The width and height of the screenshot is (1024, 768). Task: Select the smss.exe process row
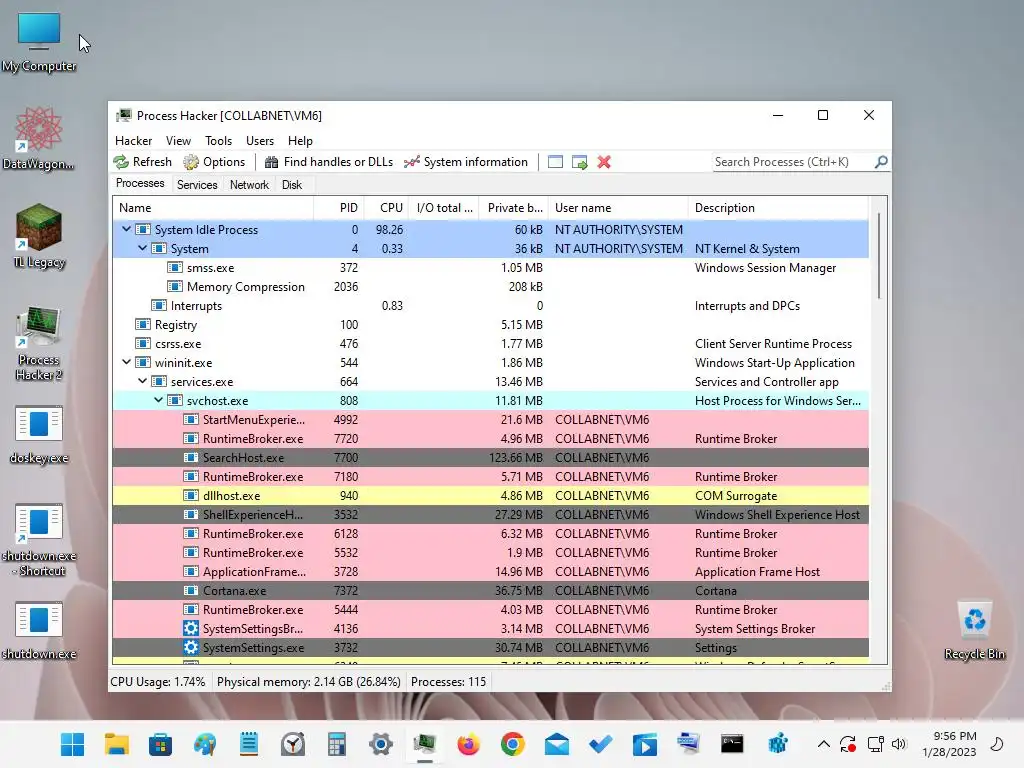pos(490,268)
